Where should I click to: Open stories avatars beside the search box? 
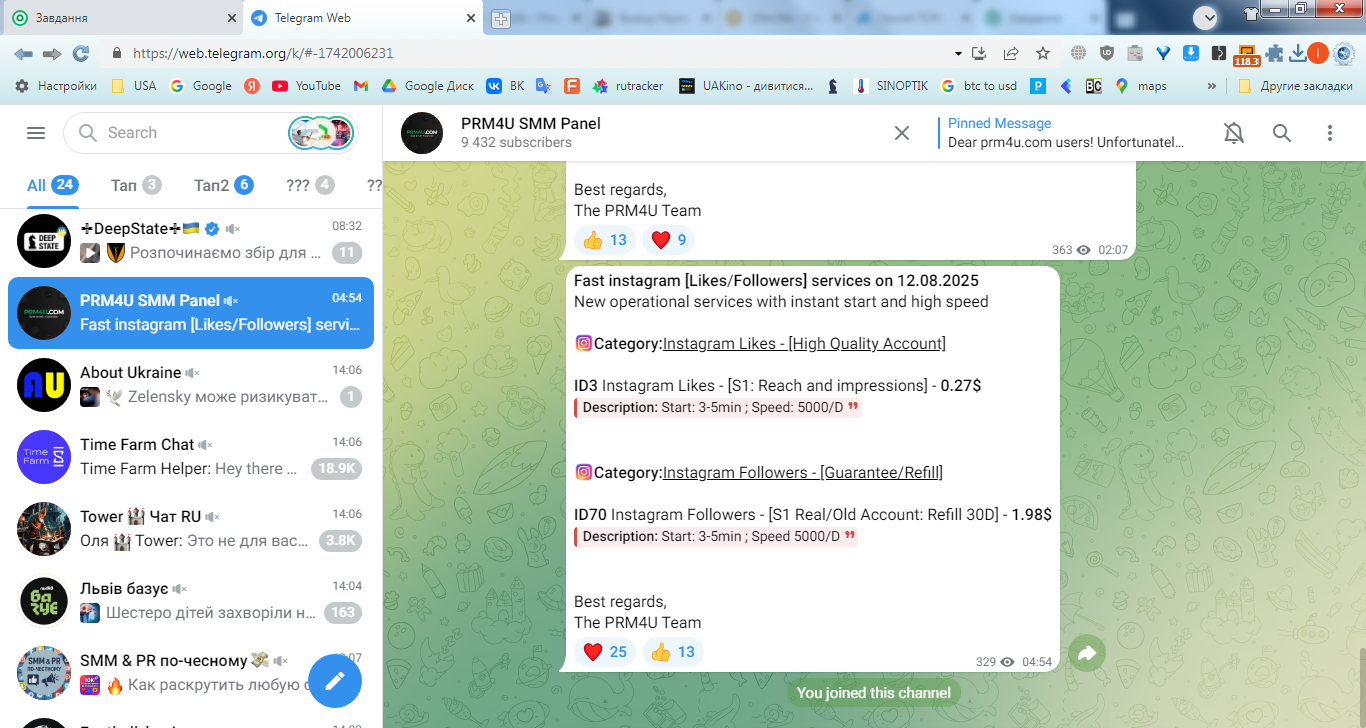point(321,133)
